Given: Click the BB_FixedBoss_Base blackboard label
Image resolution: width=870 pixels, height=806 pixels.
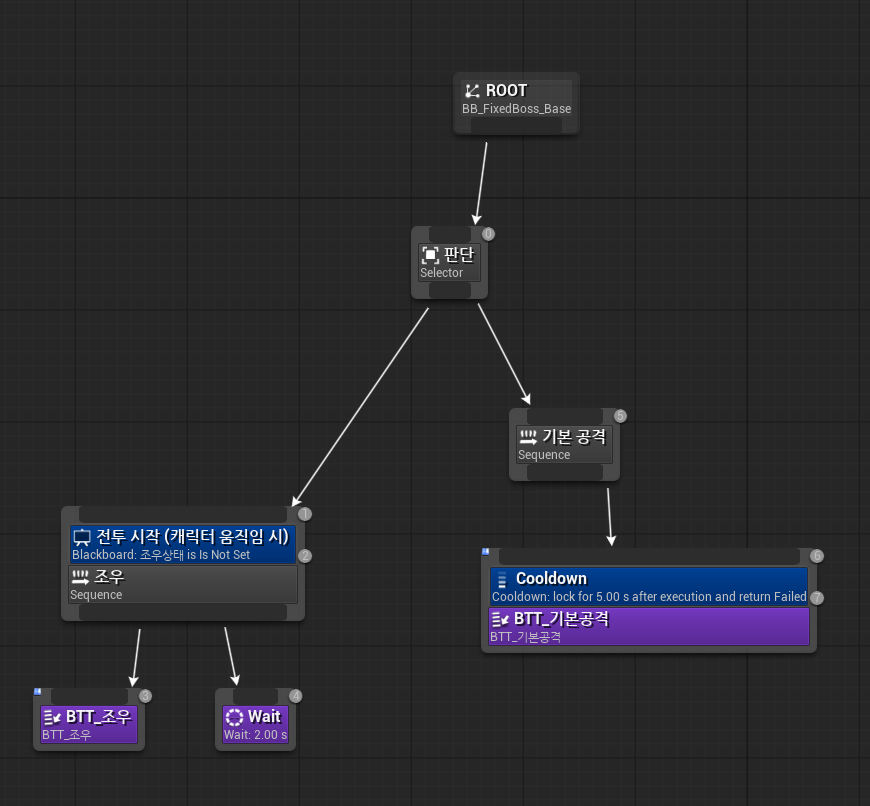Looking at the screenshot, I should tap(517, 109).
